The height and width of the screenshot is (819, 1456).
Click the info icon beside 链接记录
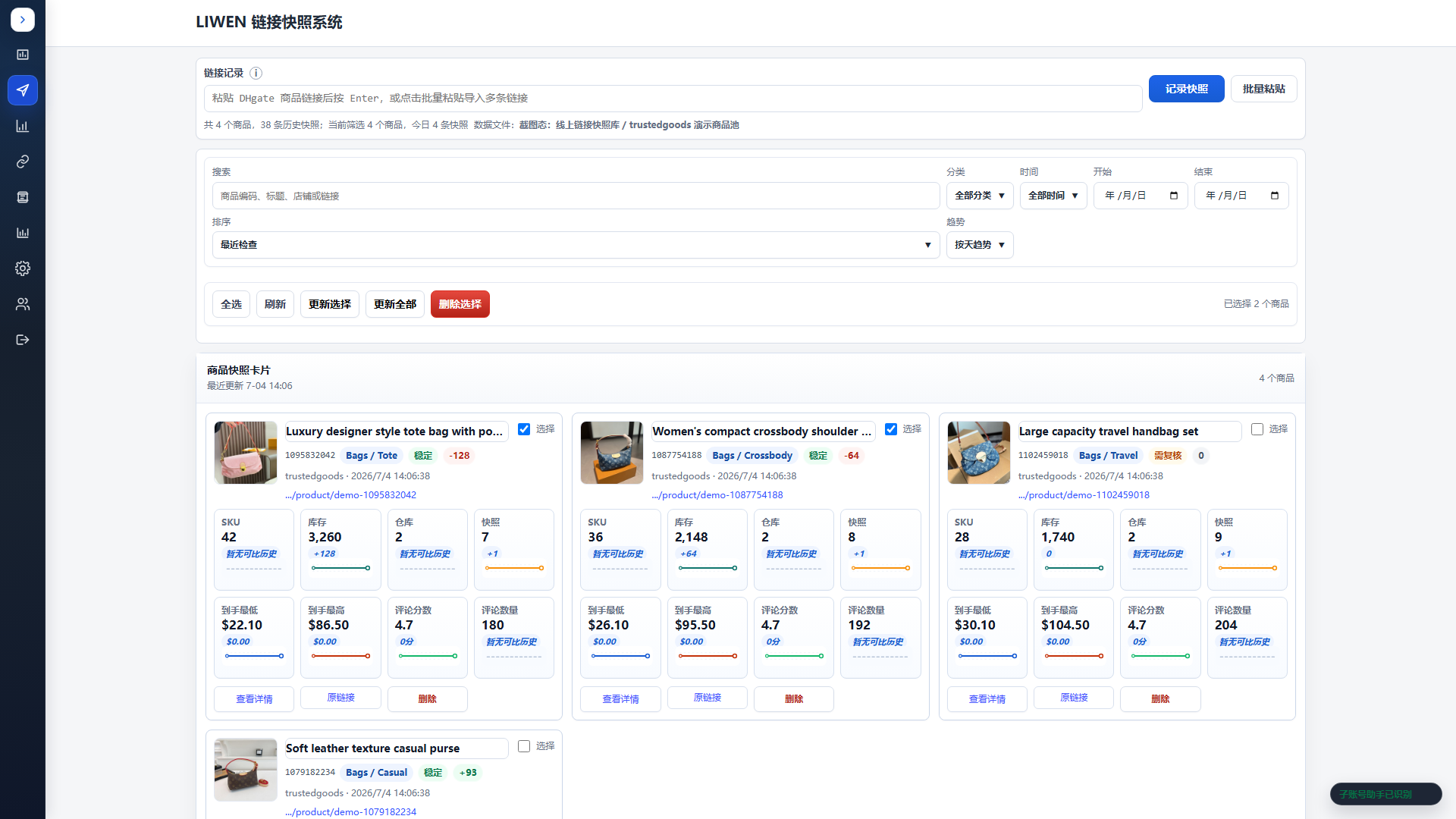coord(256,74)
